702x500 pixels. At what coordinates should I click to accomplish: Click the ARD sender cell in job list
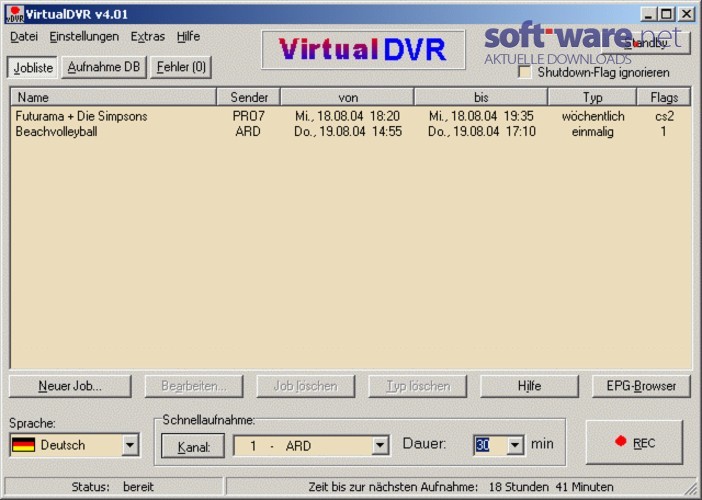coord(248,132)
